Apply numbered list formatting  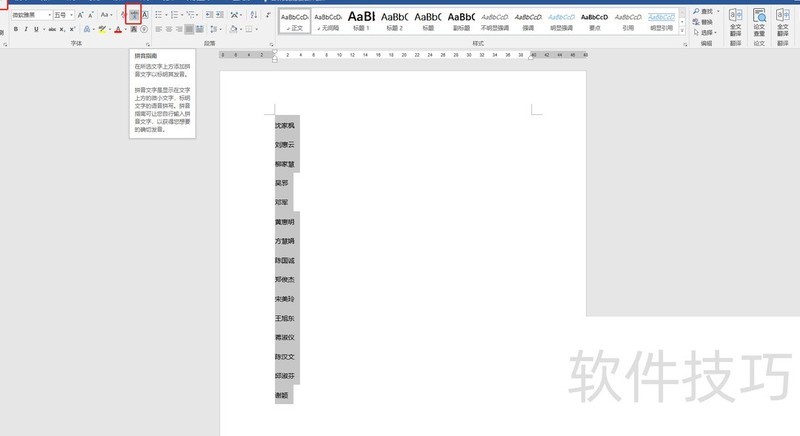tap(174, 15)
